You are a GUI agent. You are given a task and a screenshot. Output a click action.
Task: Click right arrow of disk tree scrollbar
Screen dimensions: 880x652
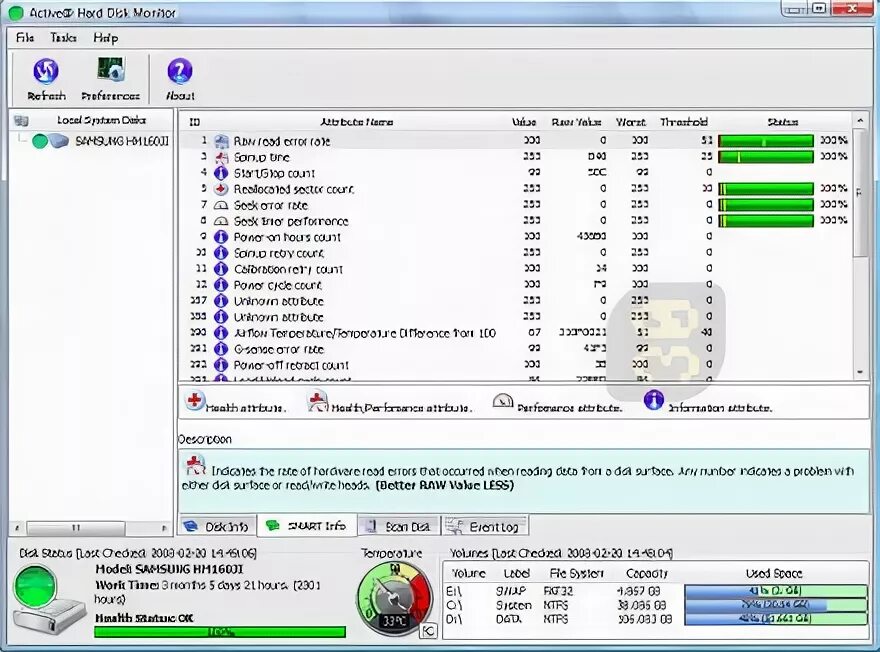tap(164, 528)
